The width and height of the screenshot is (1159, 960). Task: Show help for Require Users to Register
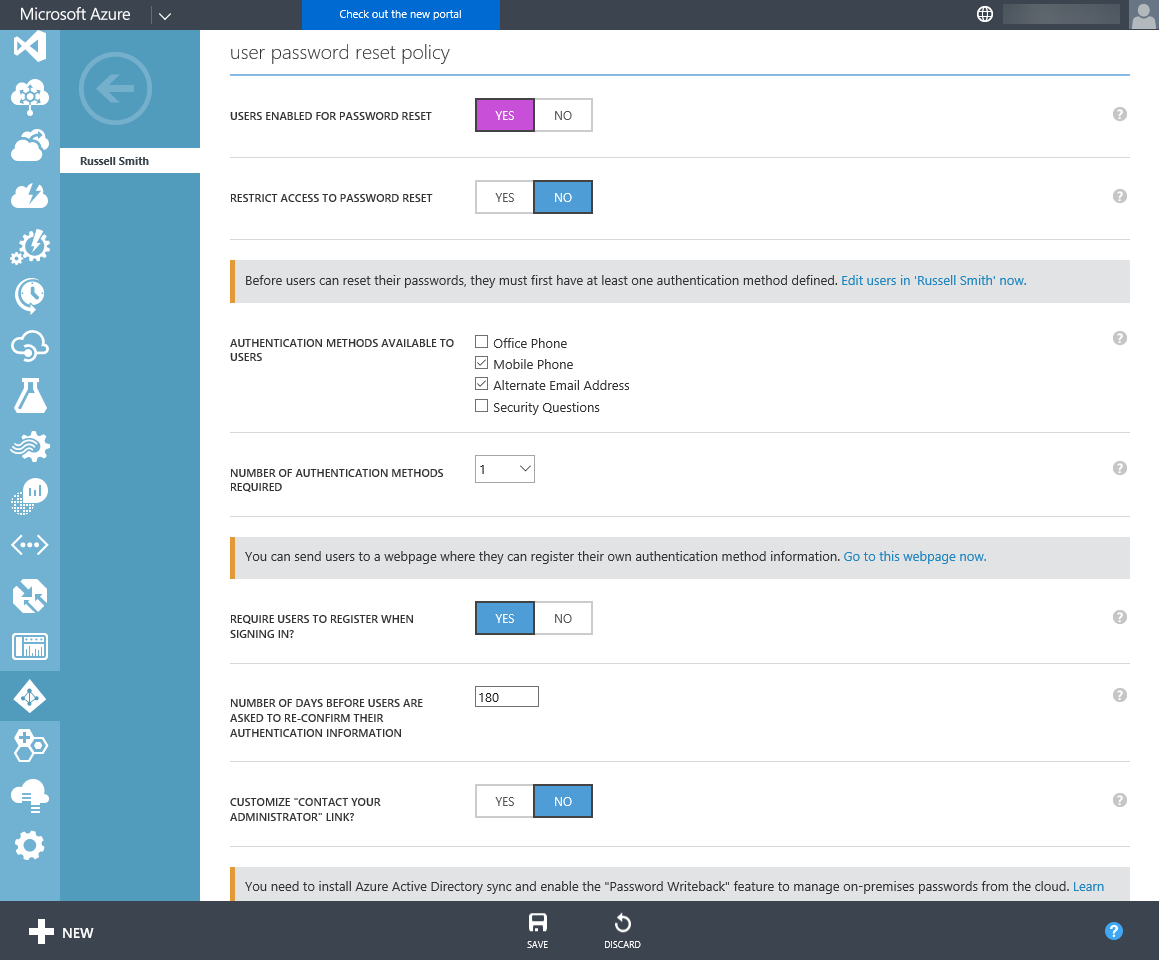[x=1120, y=617]
